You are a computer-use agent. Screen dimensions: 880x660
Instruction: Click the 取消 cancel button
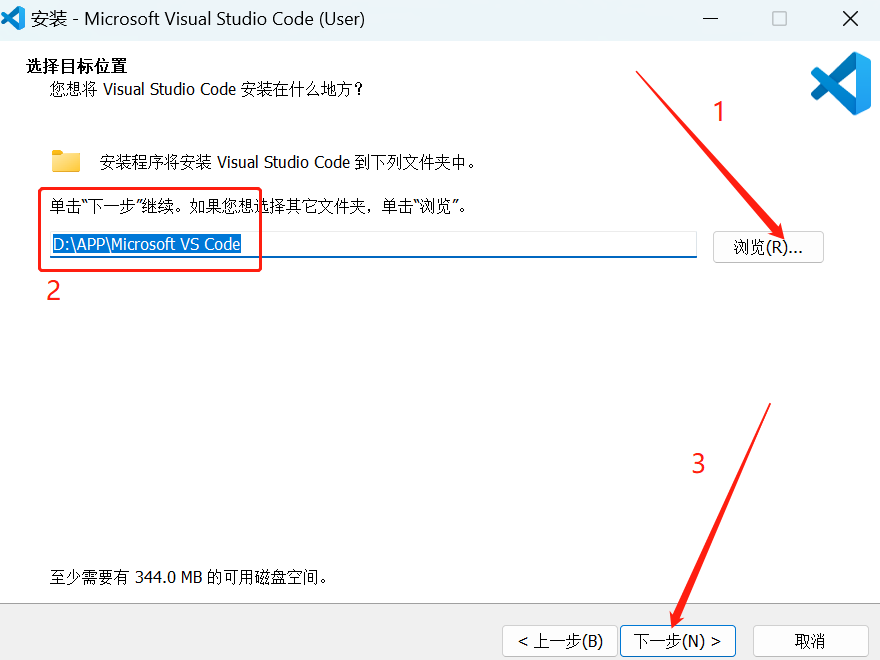809,641
